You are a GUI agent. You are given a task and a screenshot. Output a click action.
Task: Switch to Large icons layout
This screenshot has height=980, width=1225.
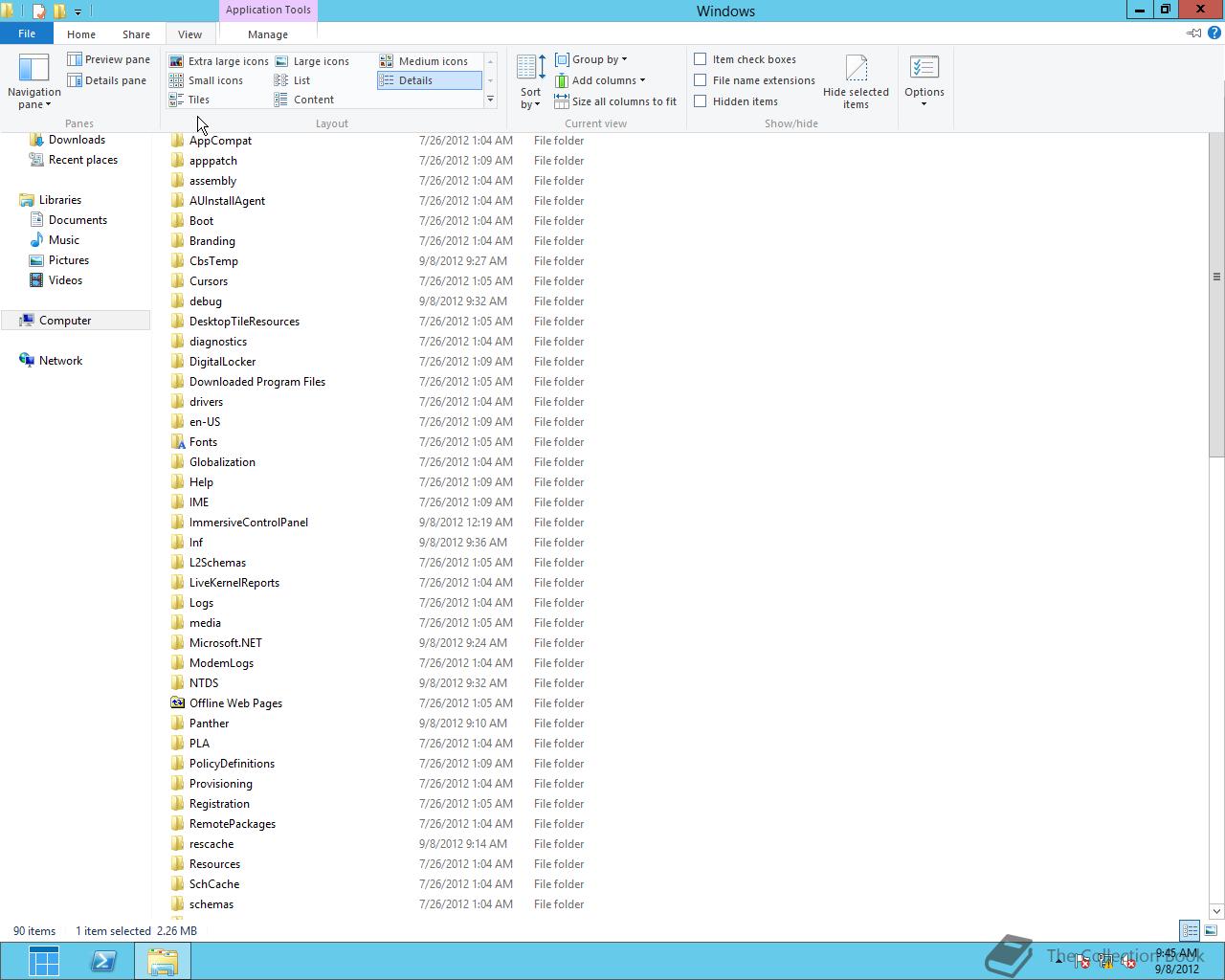(x=312, y=61)
